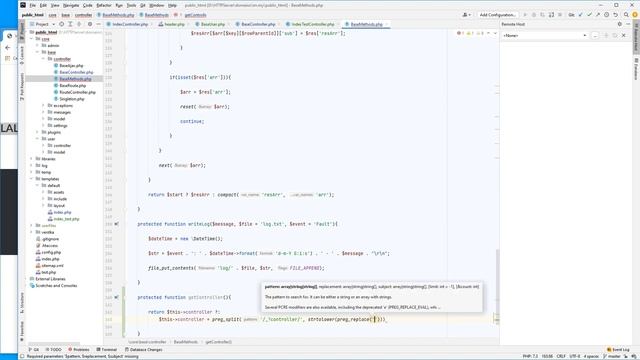The image size is (640, 360).
Task: Expand the settings folder
Action: (43, 125)
